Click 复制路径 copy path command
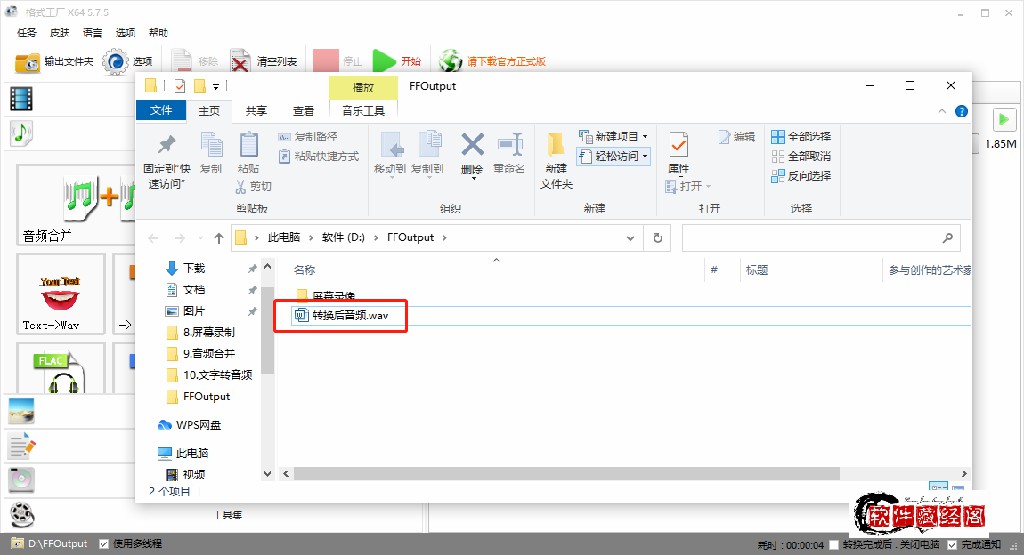The height and width of the screenshot is (555, 1024). tap(308, 136)
